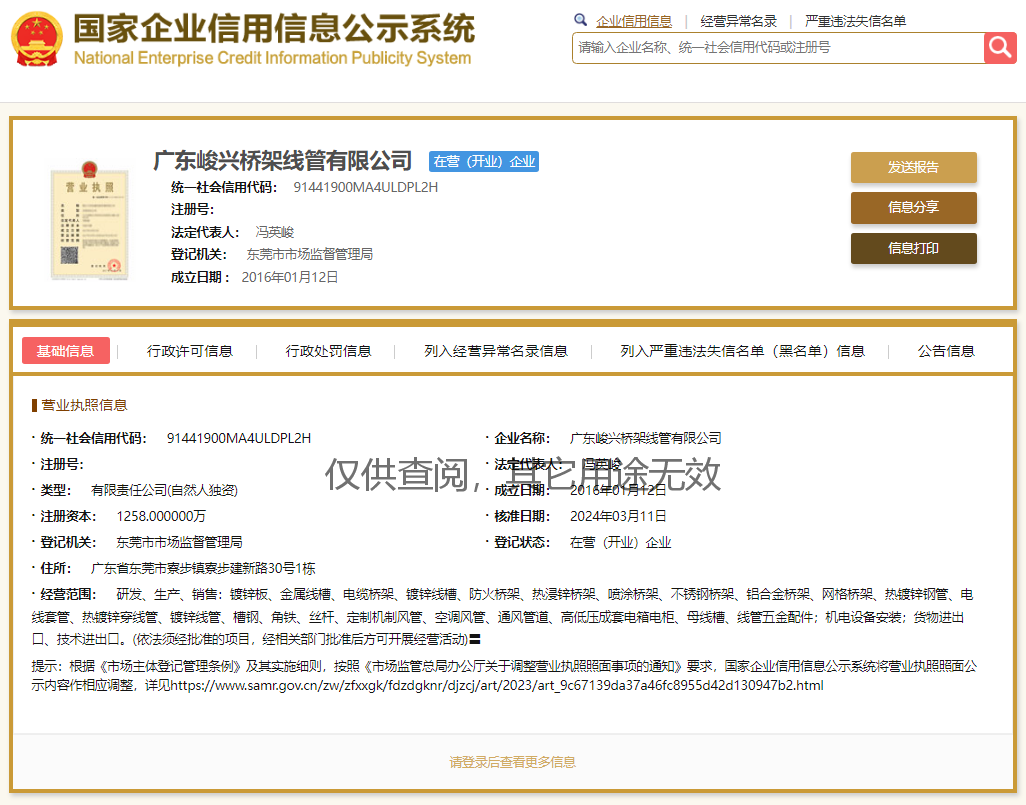Image resolution: width=1026 pixels, height=805 pixels.
Task: Open the 行政处罚信息 tab
Action: [x=328, y=351]
